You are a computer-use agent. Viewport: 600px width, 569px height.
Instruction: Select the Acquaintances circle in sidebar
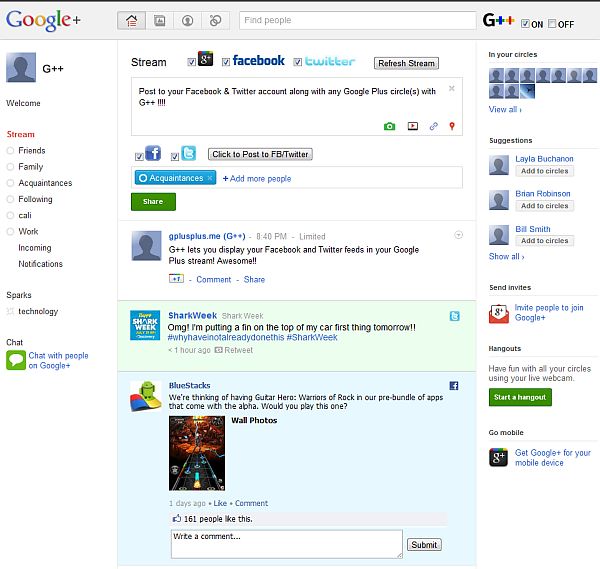tap(45, 183)
